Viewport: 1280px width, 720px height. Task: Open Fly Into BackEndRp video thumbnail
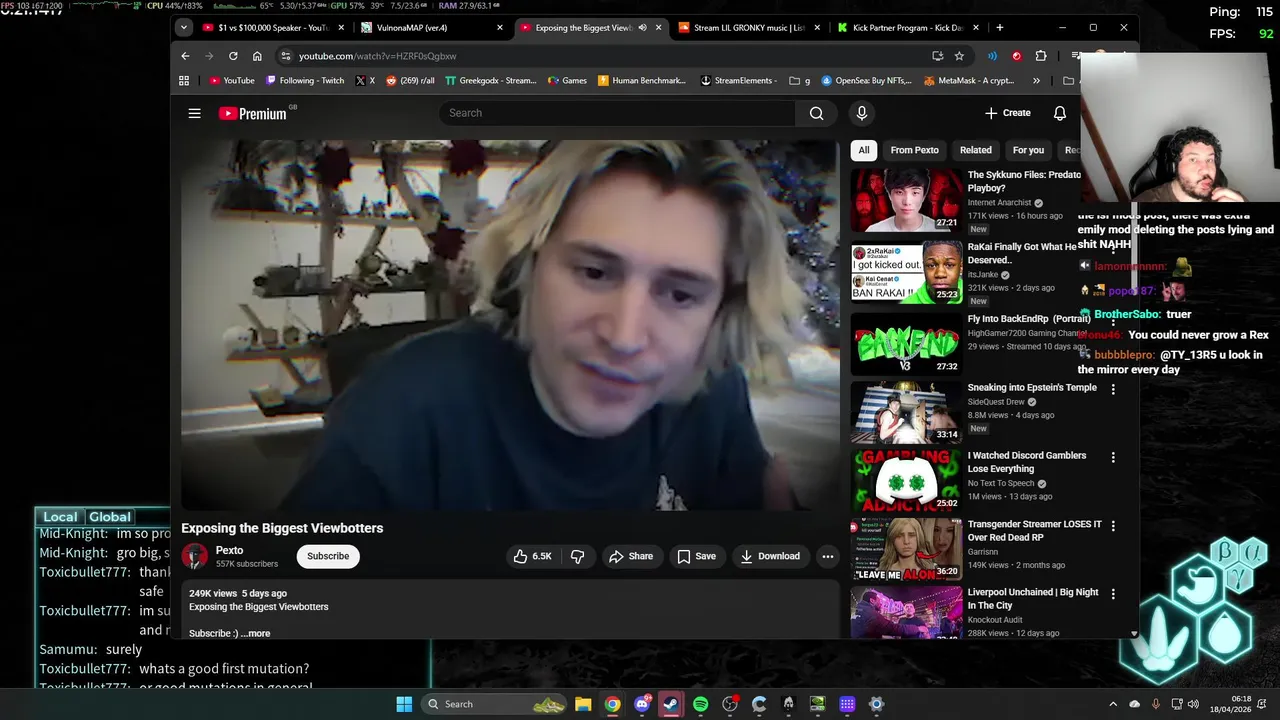point(906,343)
